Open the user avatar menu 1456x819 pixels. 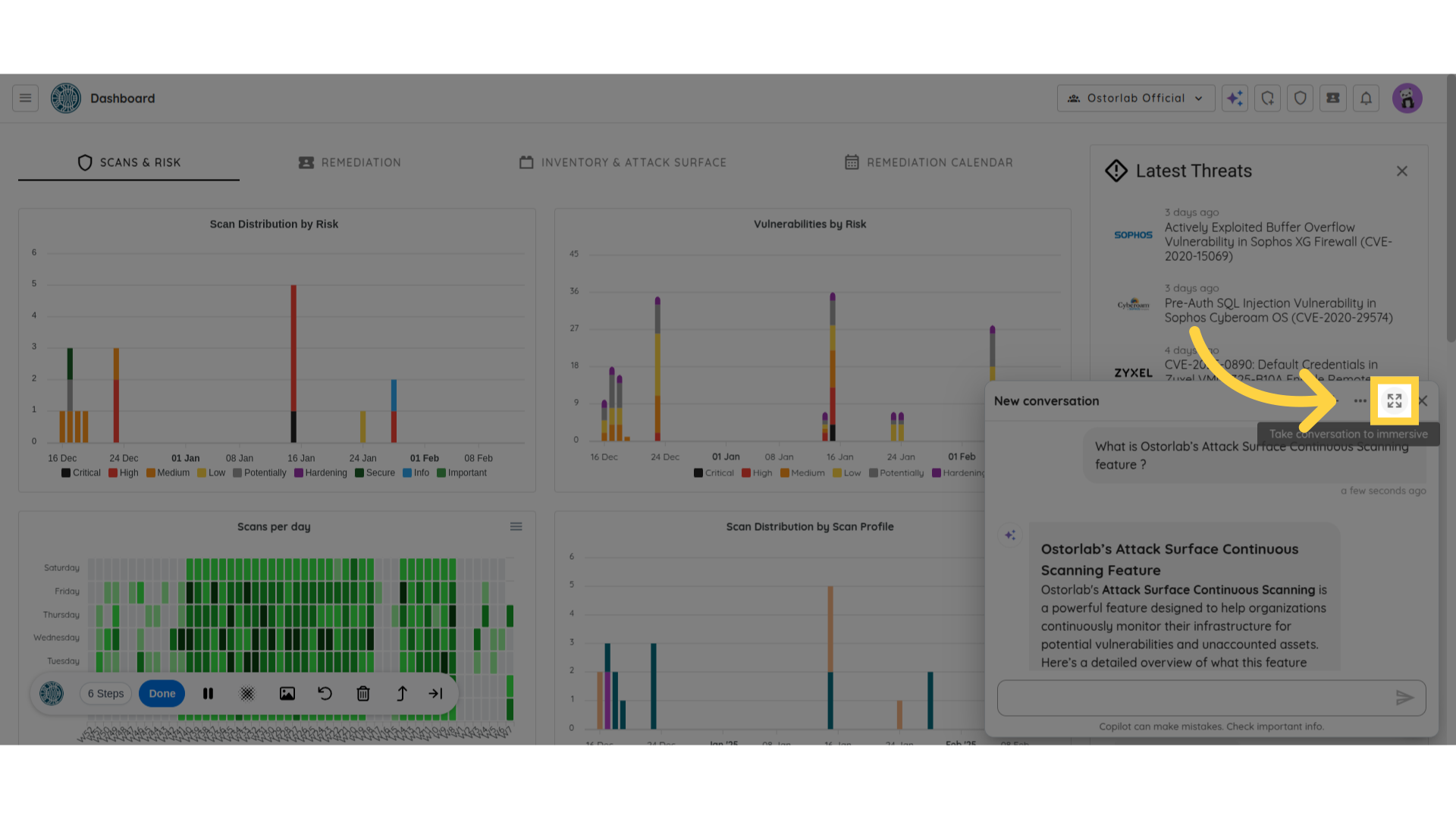(1407, 98)
